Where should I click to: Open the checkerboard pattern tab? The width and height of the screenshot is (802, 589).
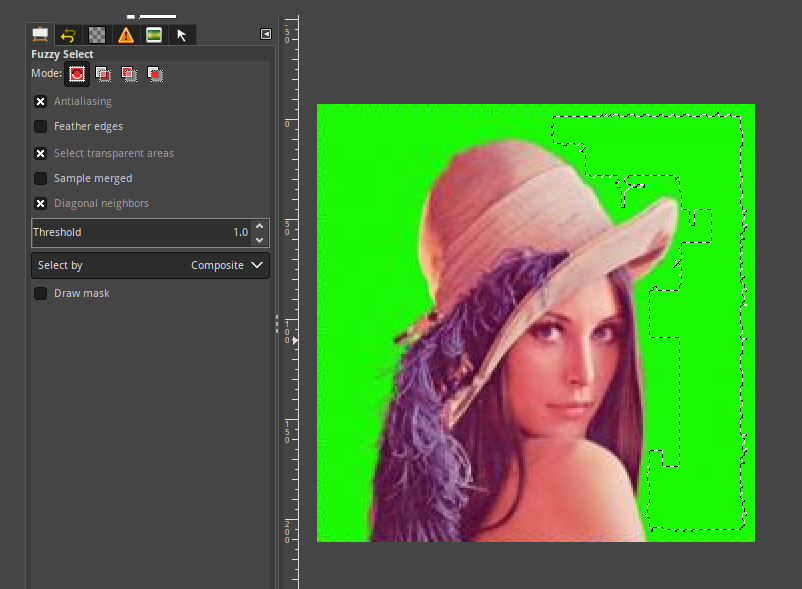pos(96,35)
